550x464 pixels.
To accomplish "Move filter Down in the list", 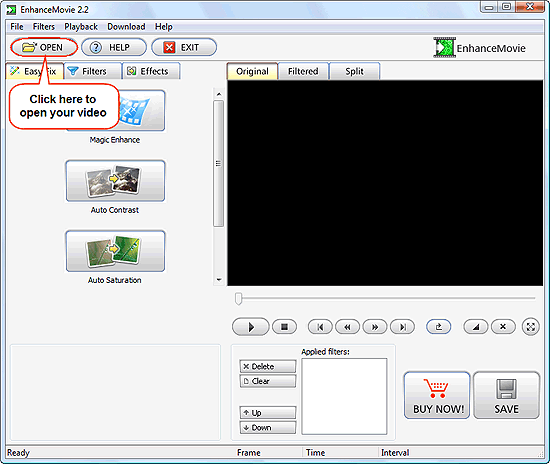I will (268, 428).
